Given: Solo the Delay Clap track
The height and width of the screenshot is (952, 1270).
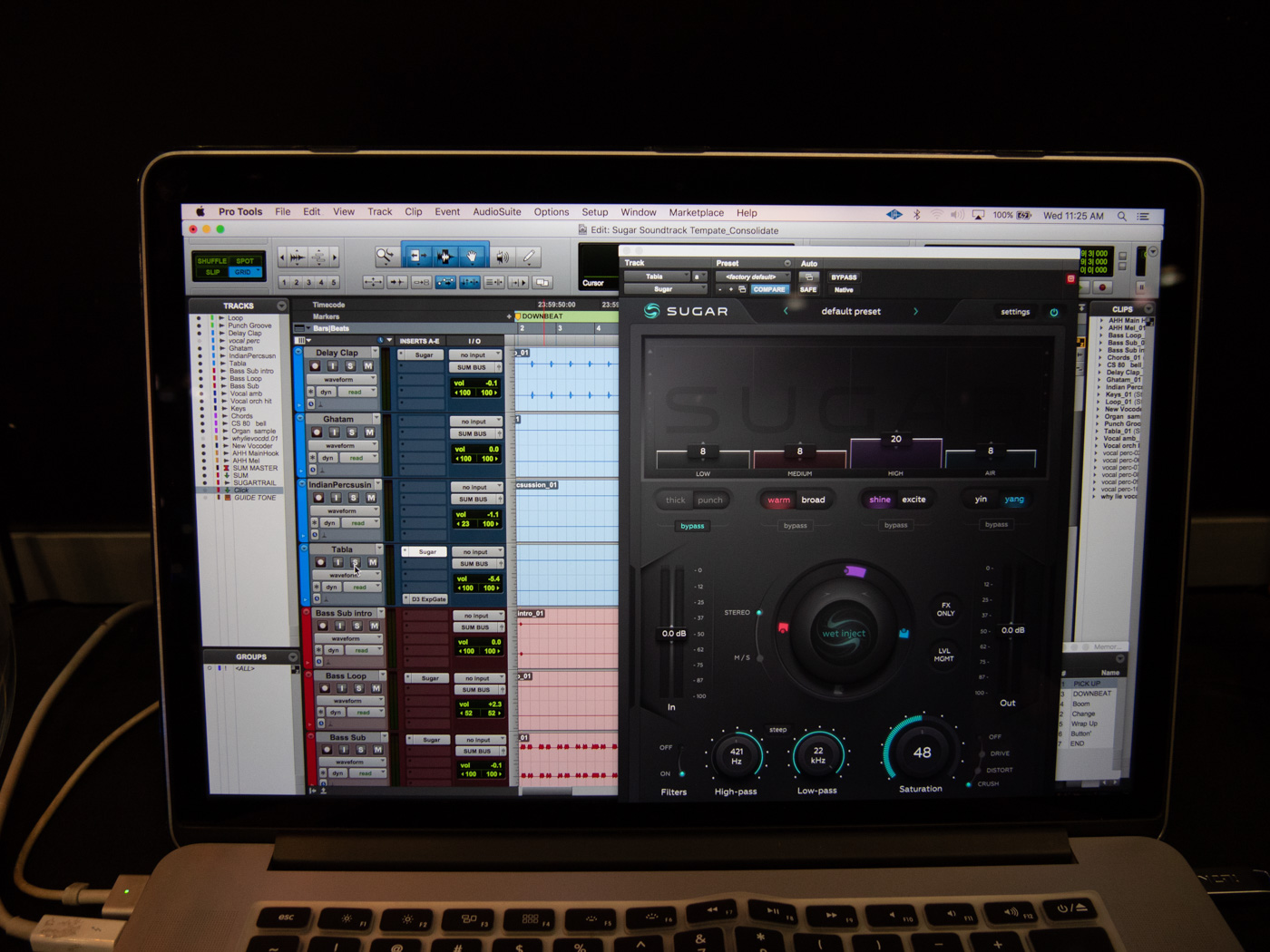Looking at the screenshot, I should (350, 366).
